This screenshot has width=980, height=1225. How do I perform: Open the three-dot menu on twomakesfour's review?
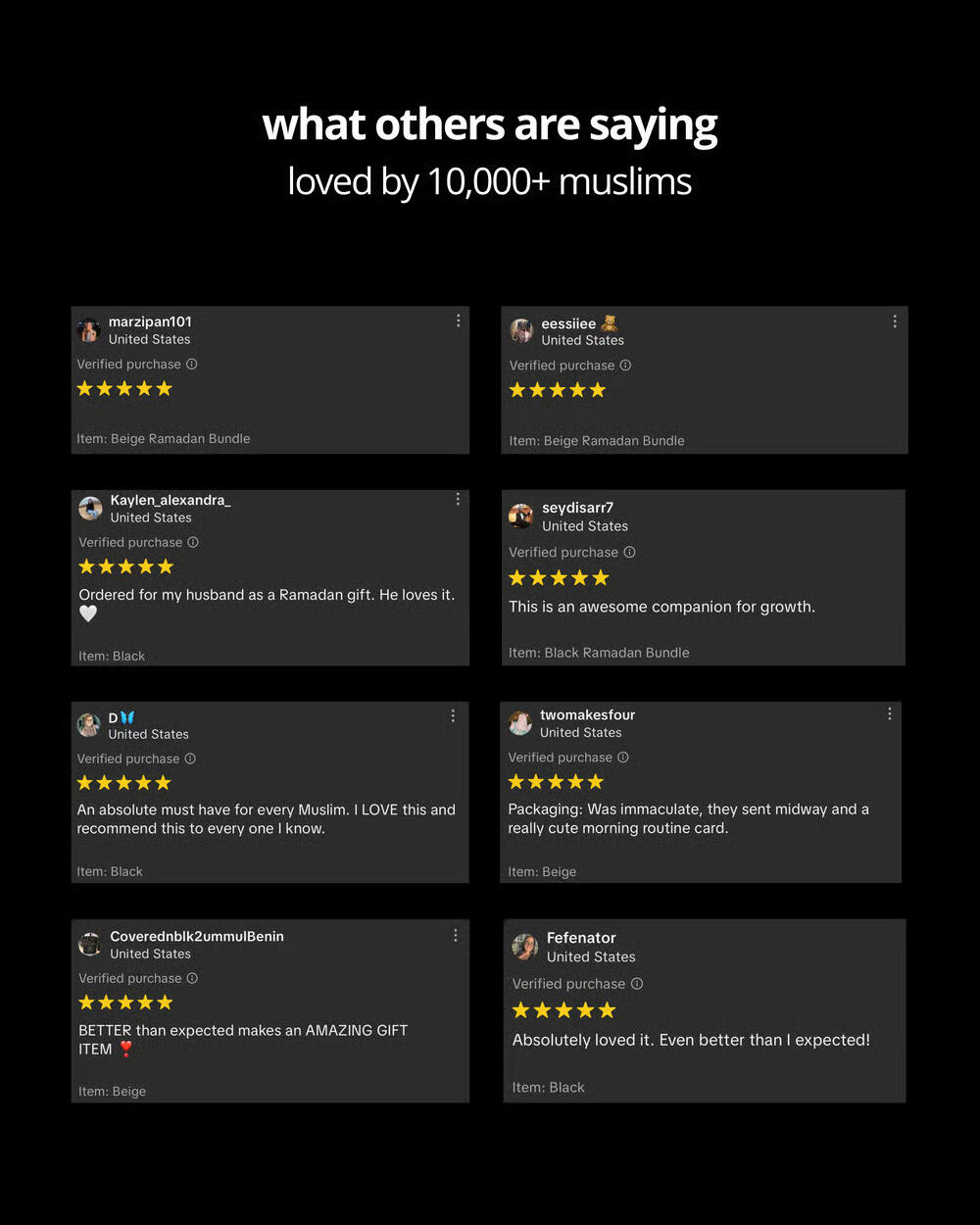(x=889, y=714)
